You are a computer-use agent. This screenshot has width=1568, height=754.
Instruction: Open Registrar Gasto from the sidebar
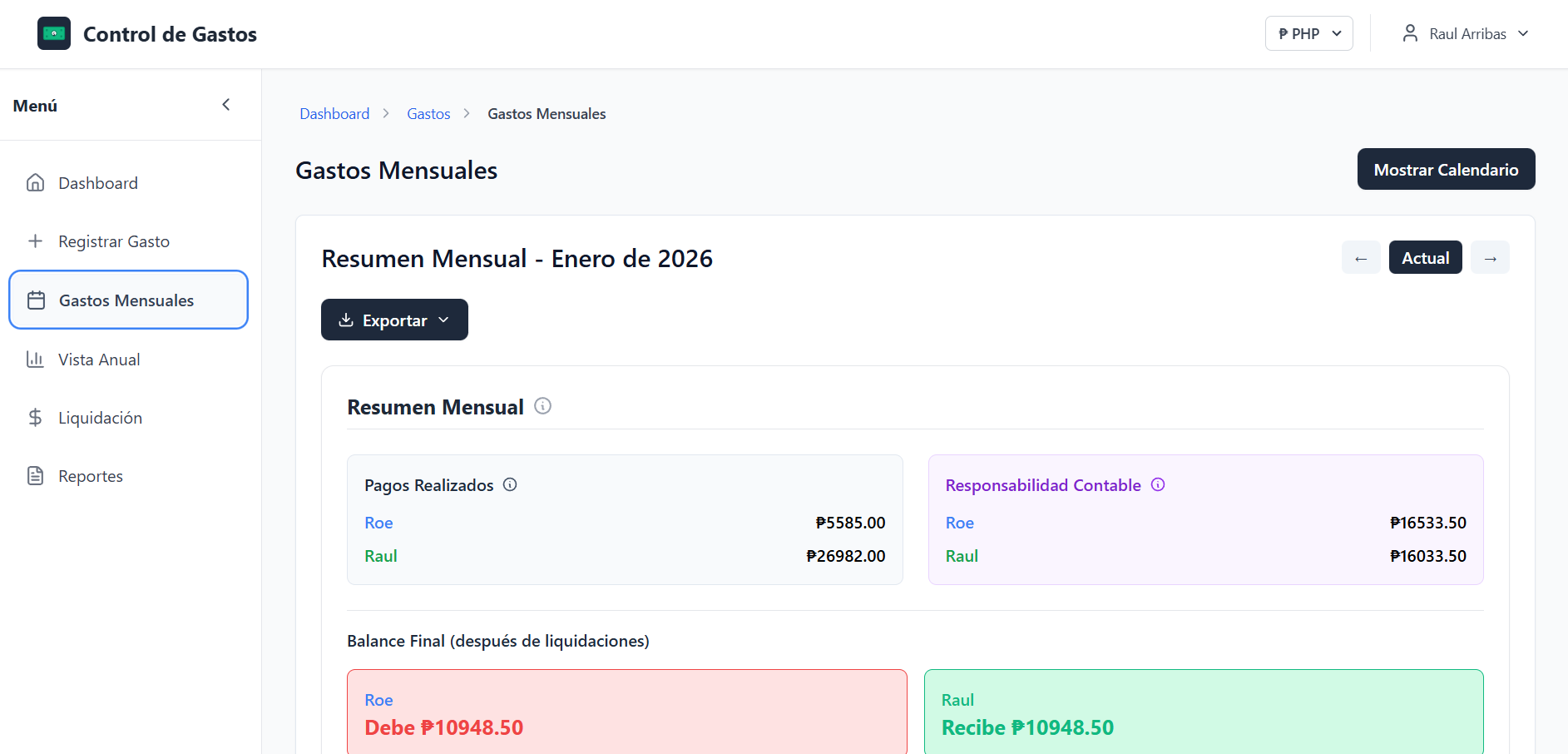click(129, 241)
